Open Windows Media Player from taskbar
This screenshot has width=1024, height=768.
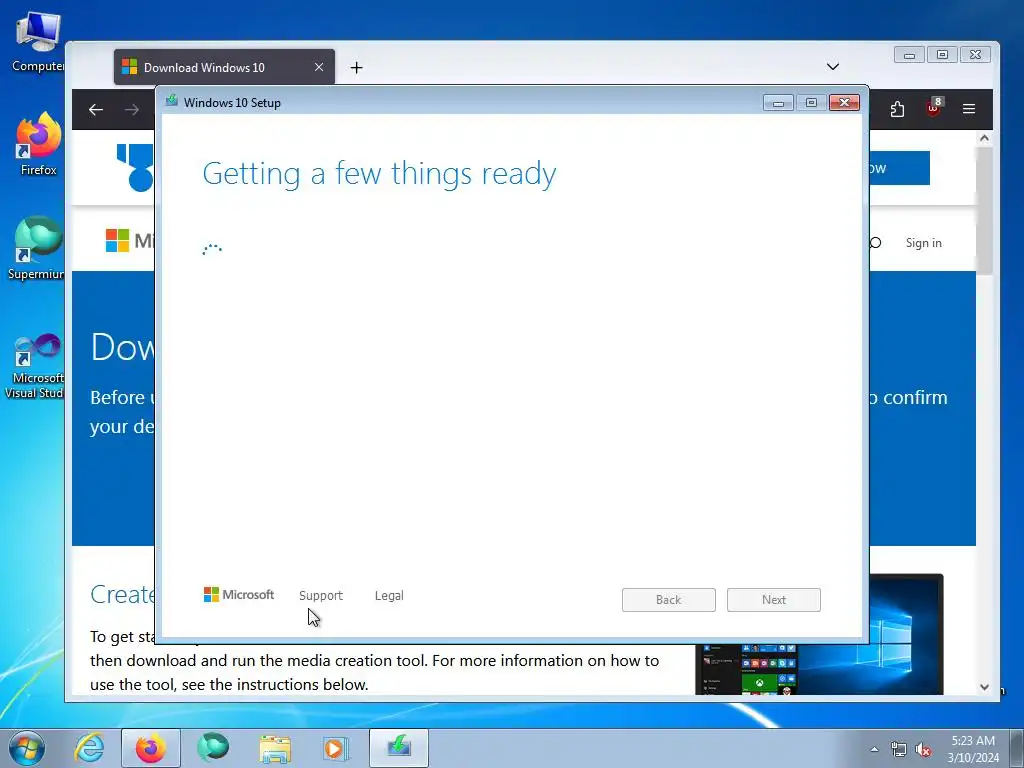coord(337,748)
